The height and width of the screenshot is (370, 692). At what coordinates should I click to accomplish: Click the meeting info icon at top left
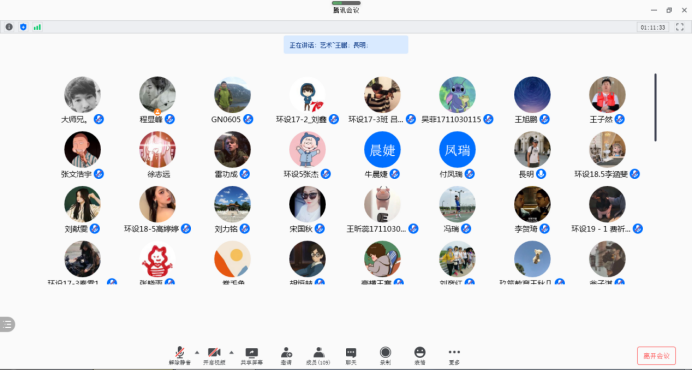[x=9, y=27]
